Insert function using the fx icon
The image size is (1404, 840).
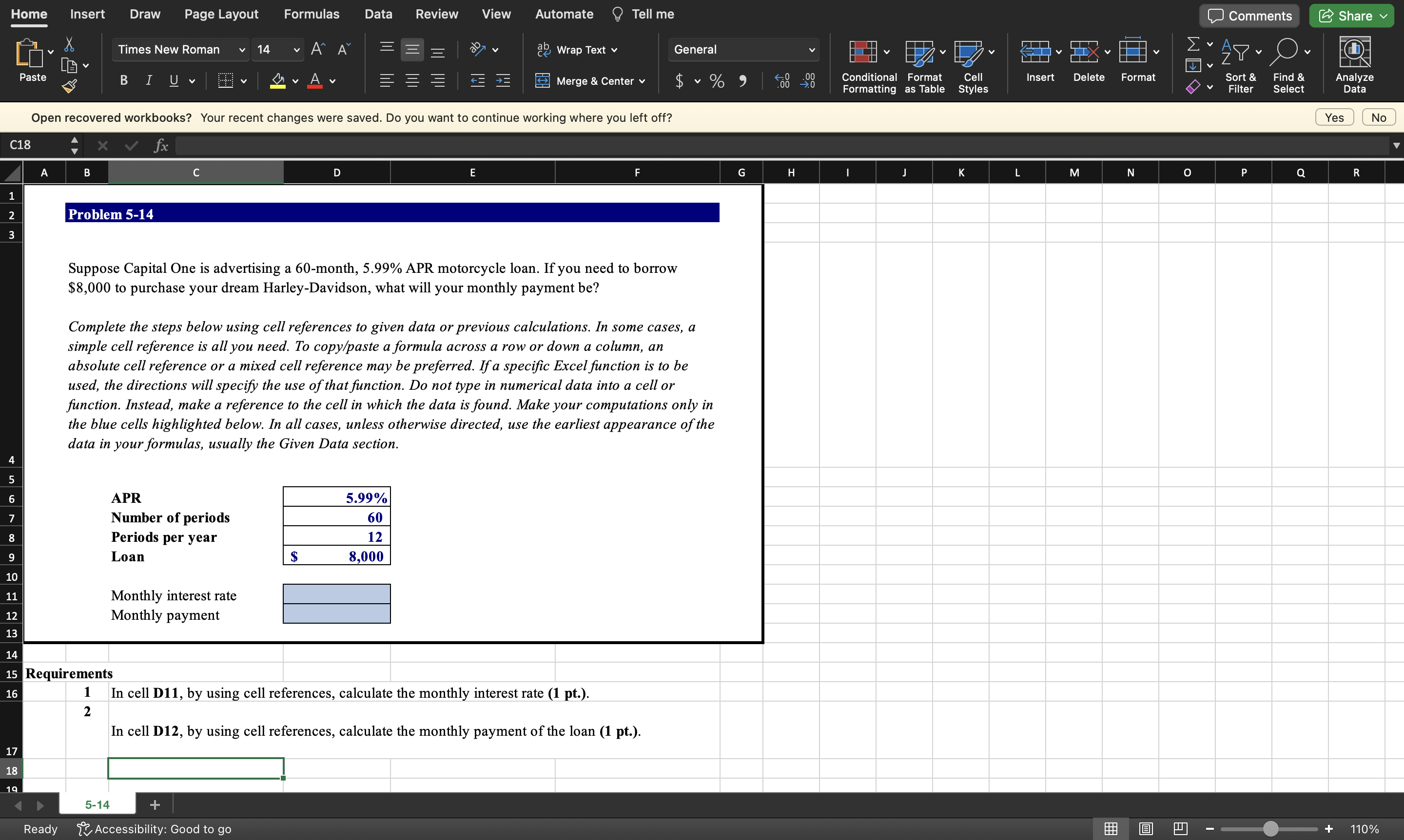coord(161,146)
